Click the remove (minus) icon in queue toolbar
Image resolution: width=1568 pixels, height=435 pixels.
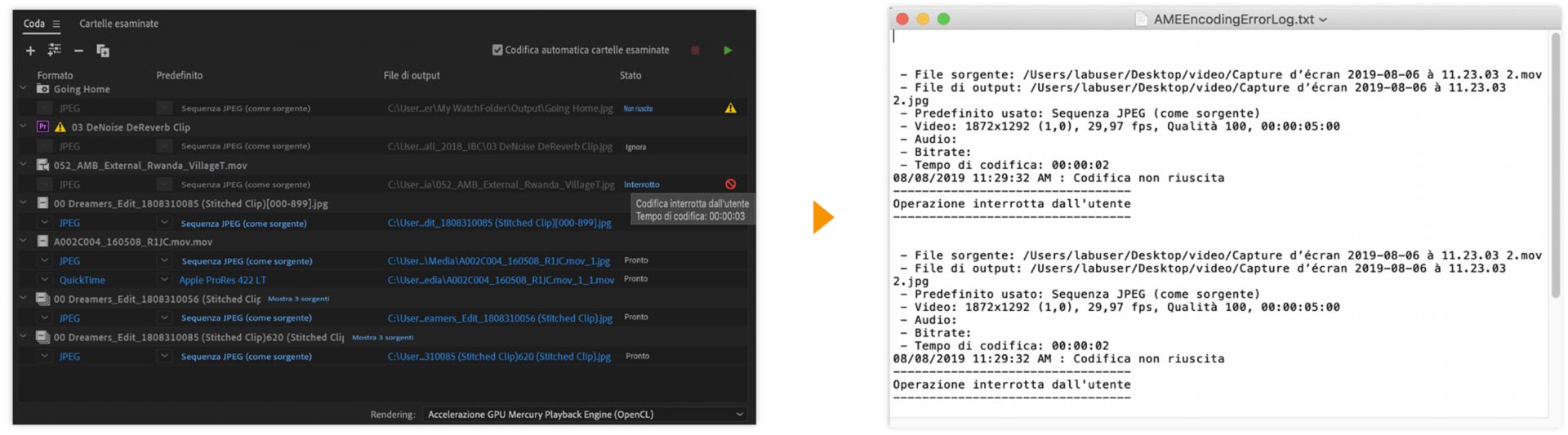(78, 51)
